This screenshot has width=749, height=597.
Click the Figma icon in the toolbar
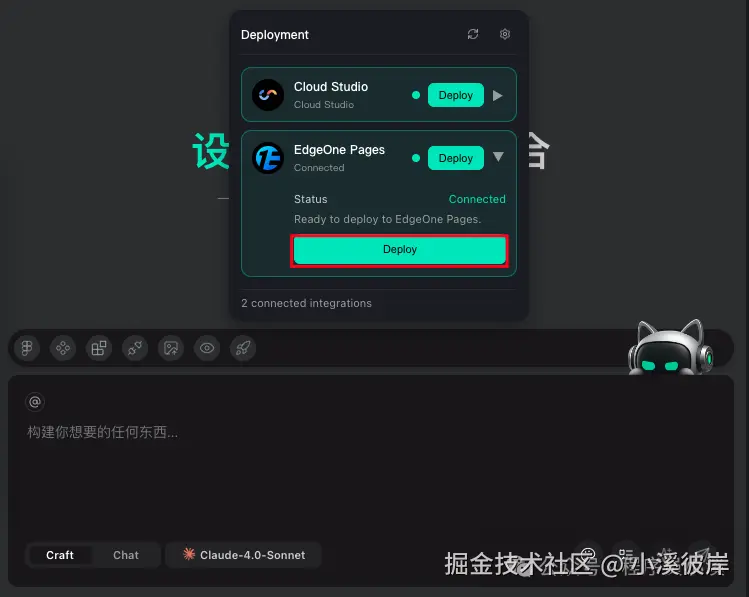pos(27,348)
